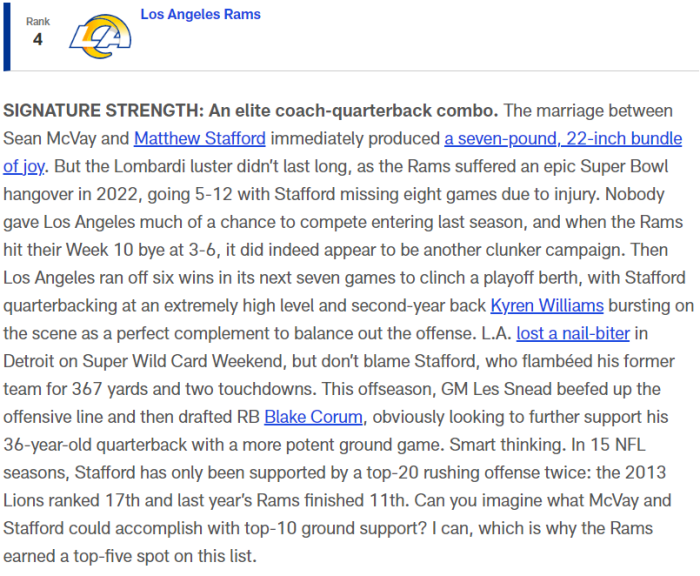The image size is (700, 576).
Task: Open the Los Angeles Rams team link
Action: tap(200, 14)
